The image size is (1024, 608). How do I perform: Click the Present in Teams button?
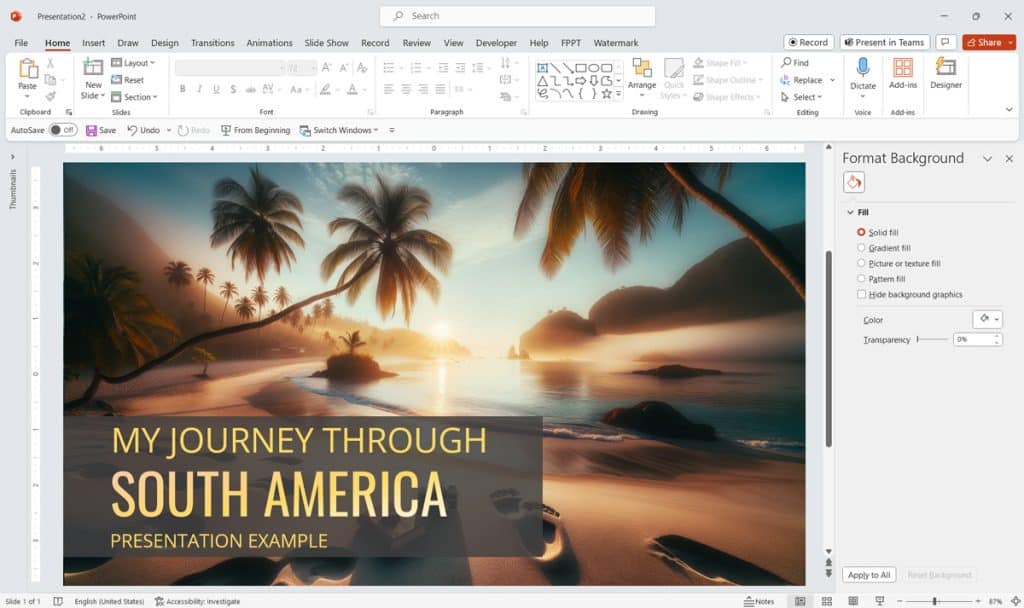(885, 42)
